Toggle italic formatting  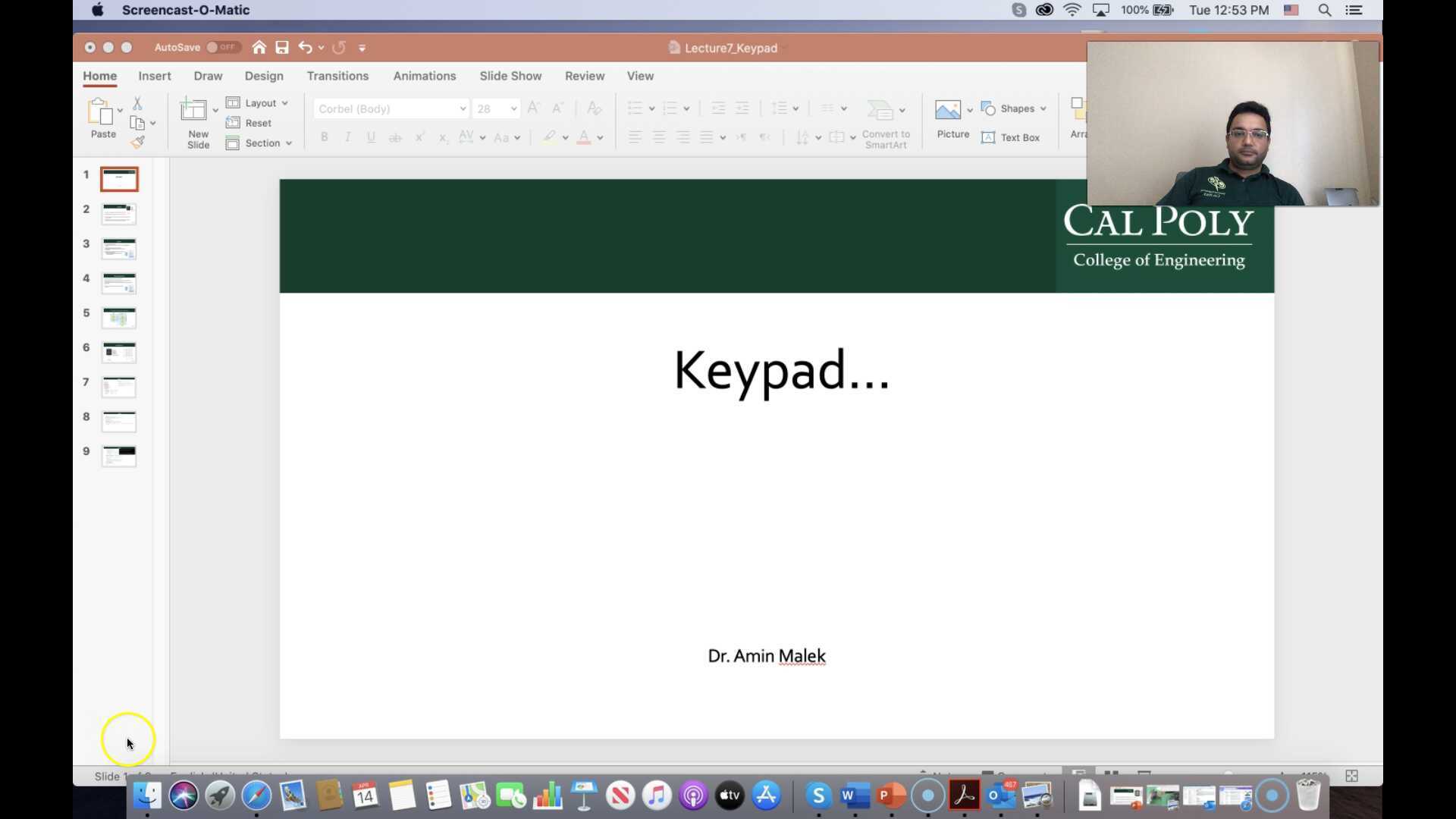(x=347, y=136)
